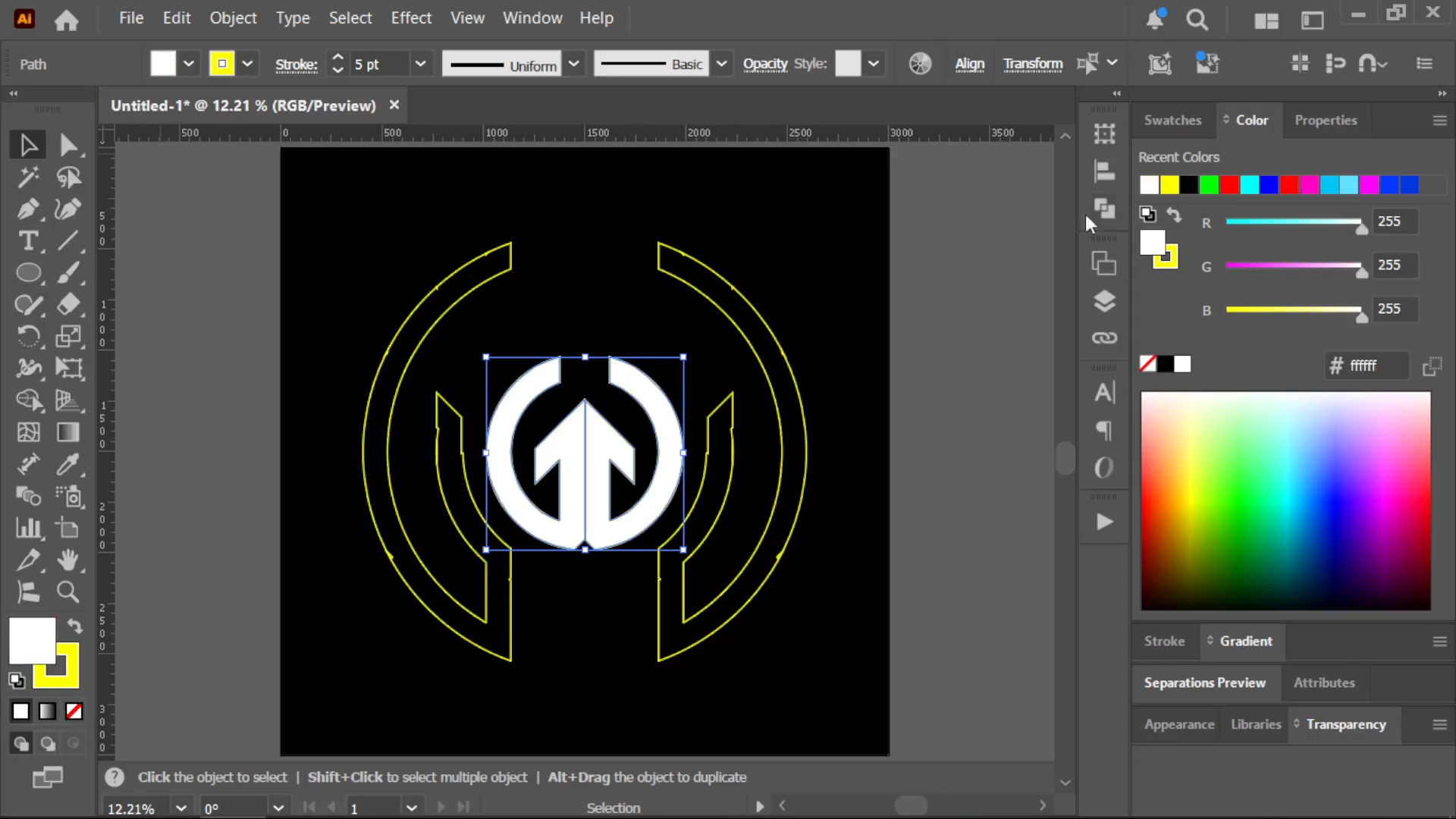The image size is (1456, 819).
Task: Click the Transform button
Action: click(1033, 64)
